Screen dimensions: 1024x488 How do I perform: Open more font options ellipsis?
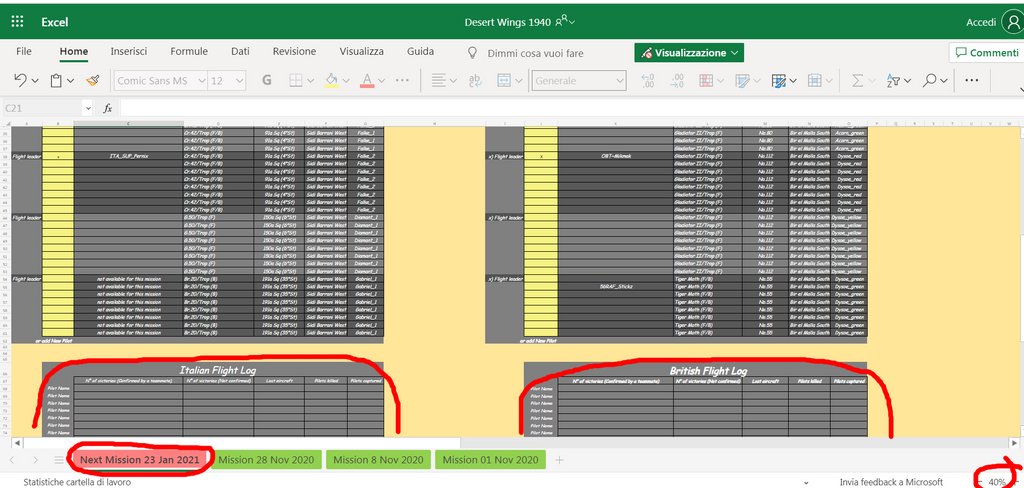point(402,80)
